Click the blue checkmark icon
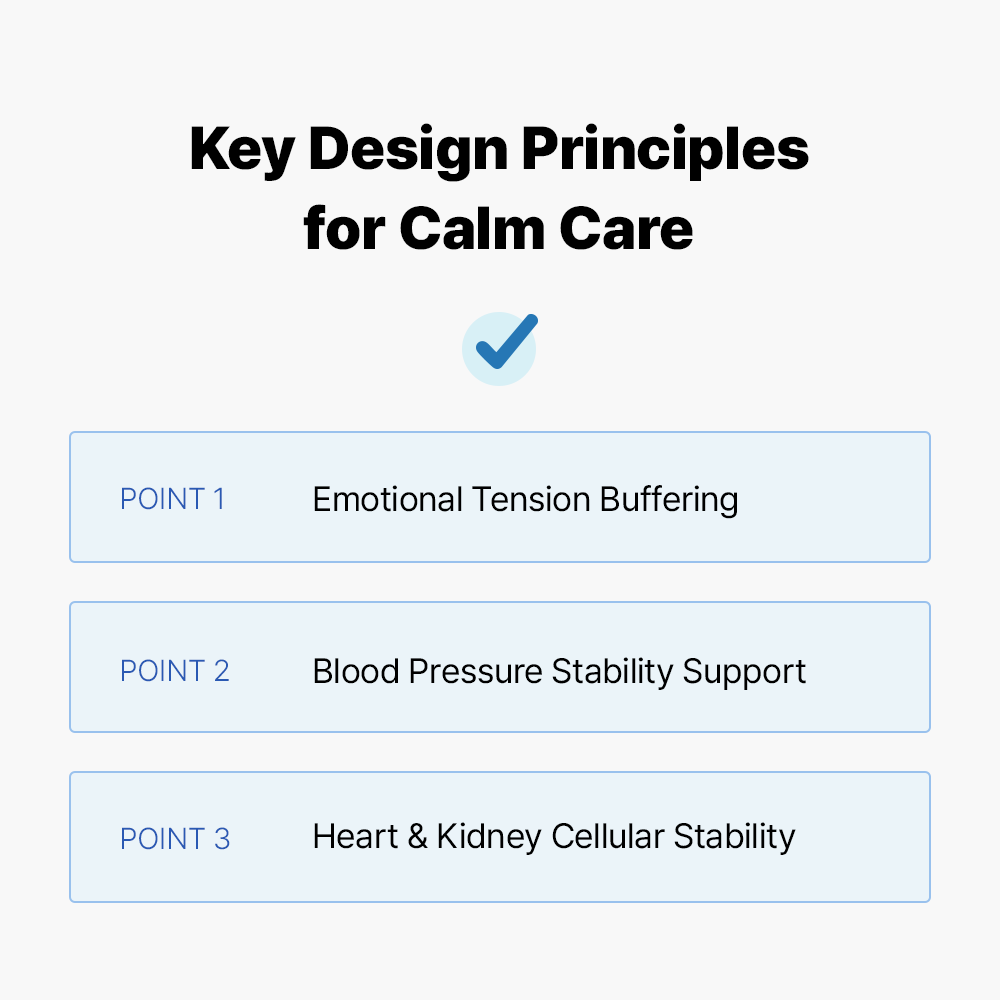Image resolution: width=1000 pixels, height=1000 pixels. pos(500,346)
